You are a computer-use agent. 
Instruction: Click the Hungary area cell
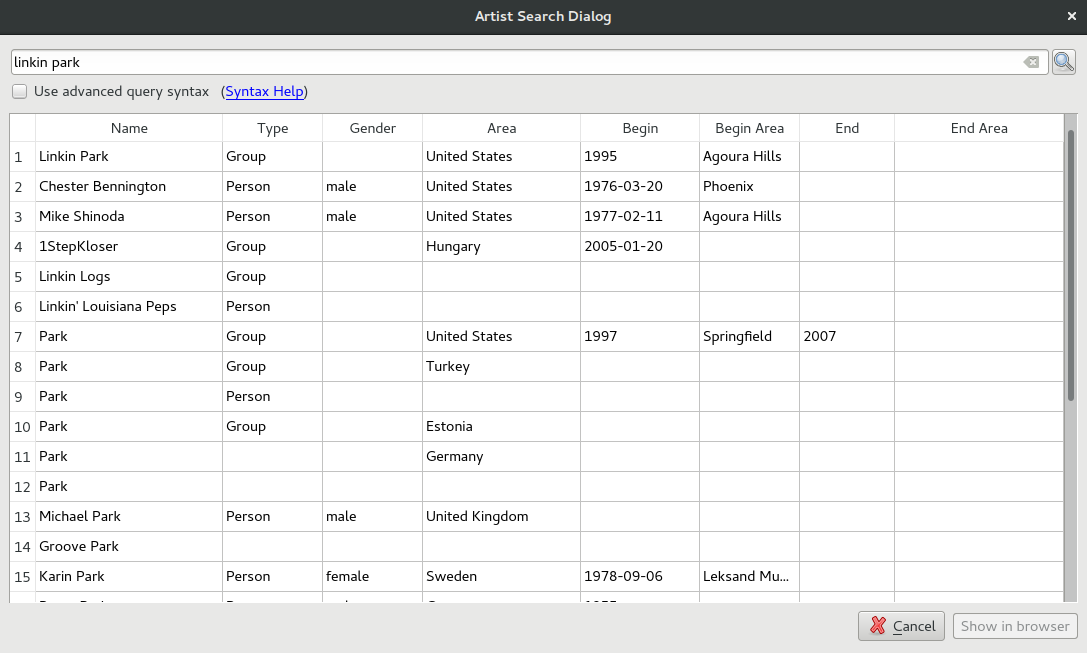(501, 246)
